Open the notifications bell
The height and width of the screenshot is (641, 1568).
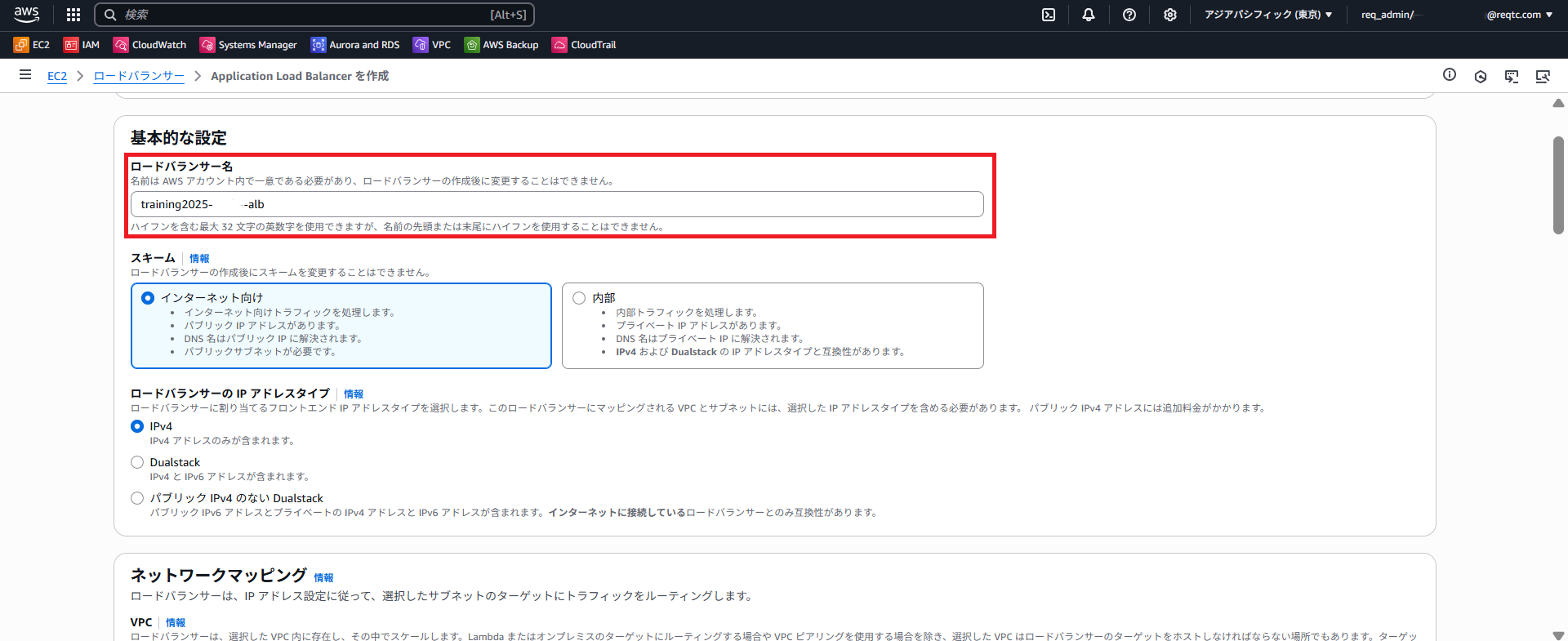pos(1089,15)
